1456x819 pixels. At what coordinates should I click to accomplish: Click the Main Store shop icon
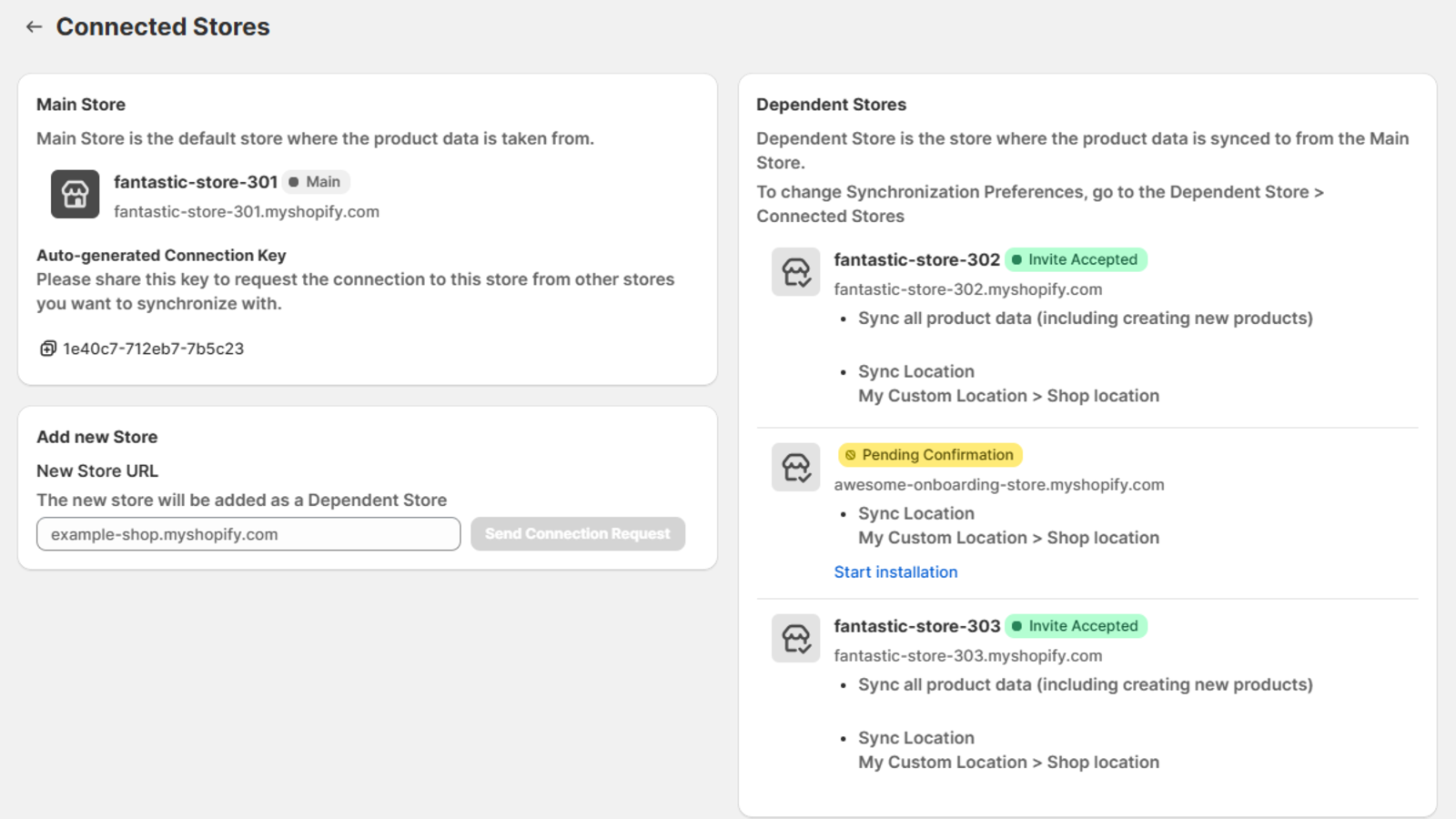tap(75, 194)
